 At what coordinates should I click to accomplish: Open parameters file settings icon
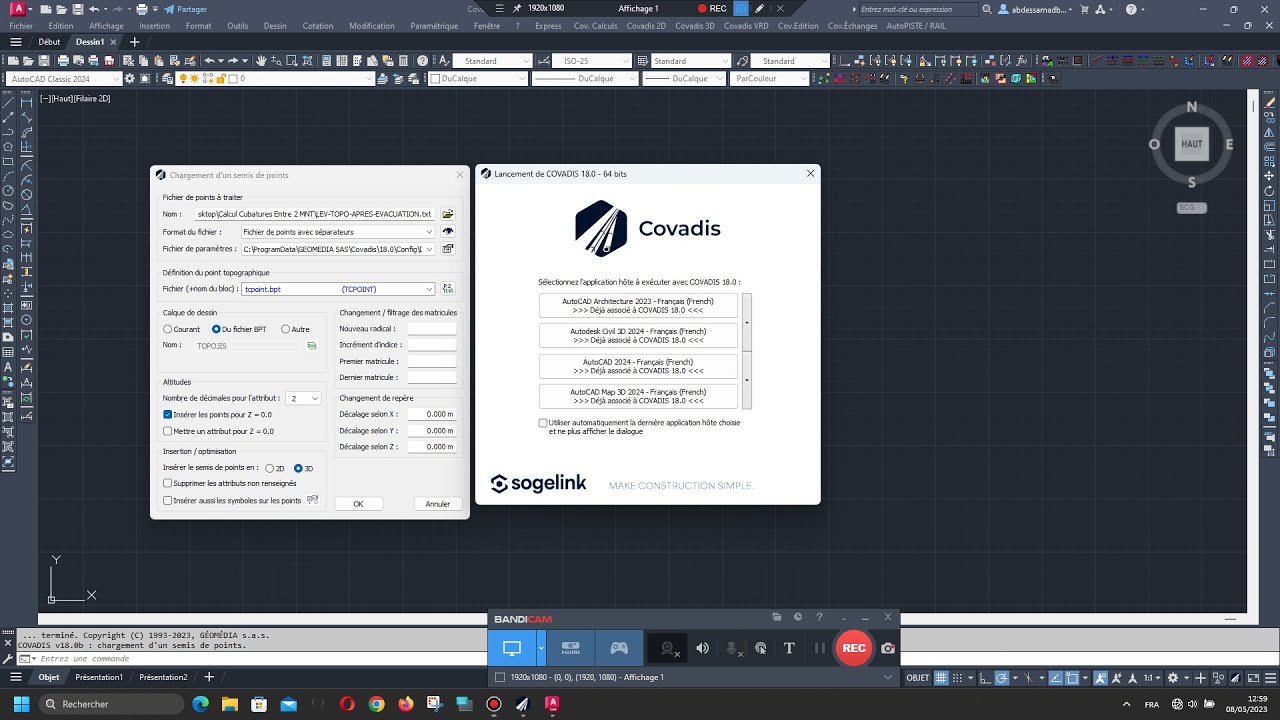pyautogui.click(x=448, y=249)
